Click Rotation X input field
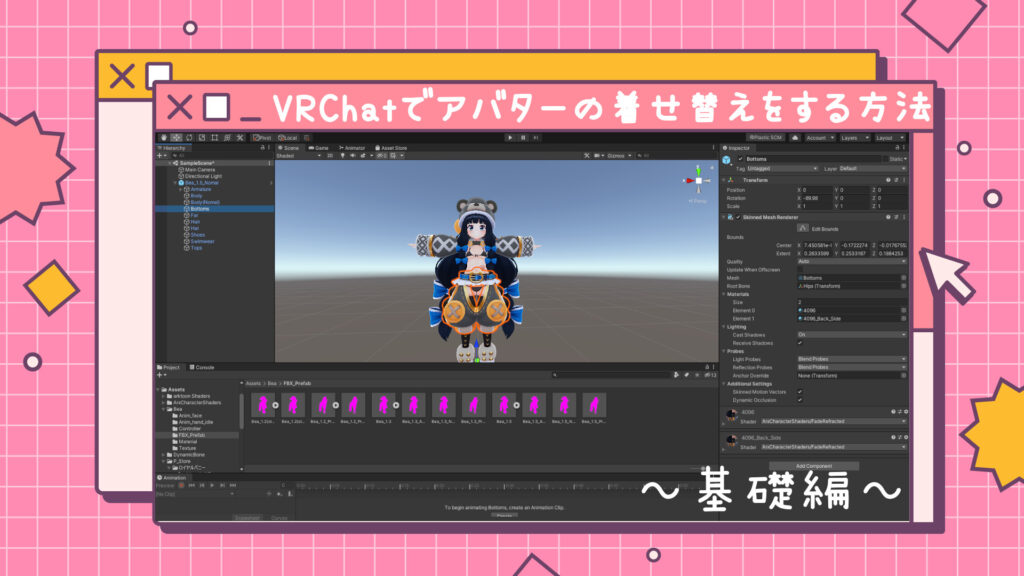Viewport: 1024px width, 576px height. 817,198
